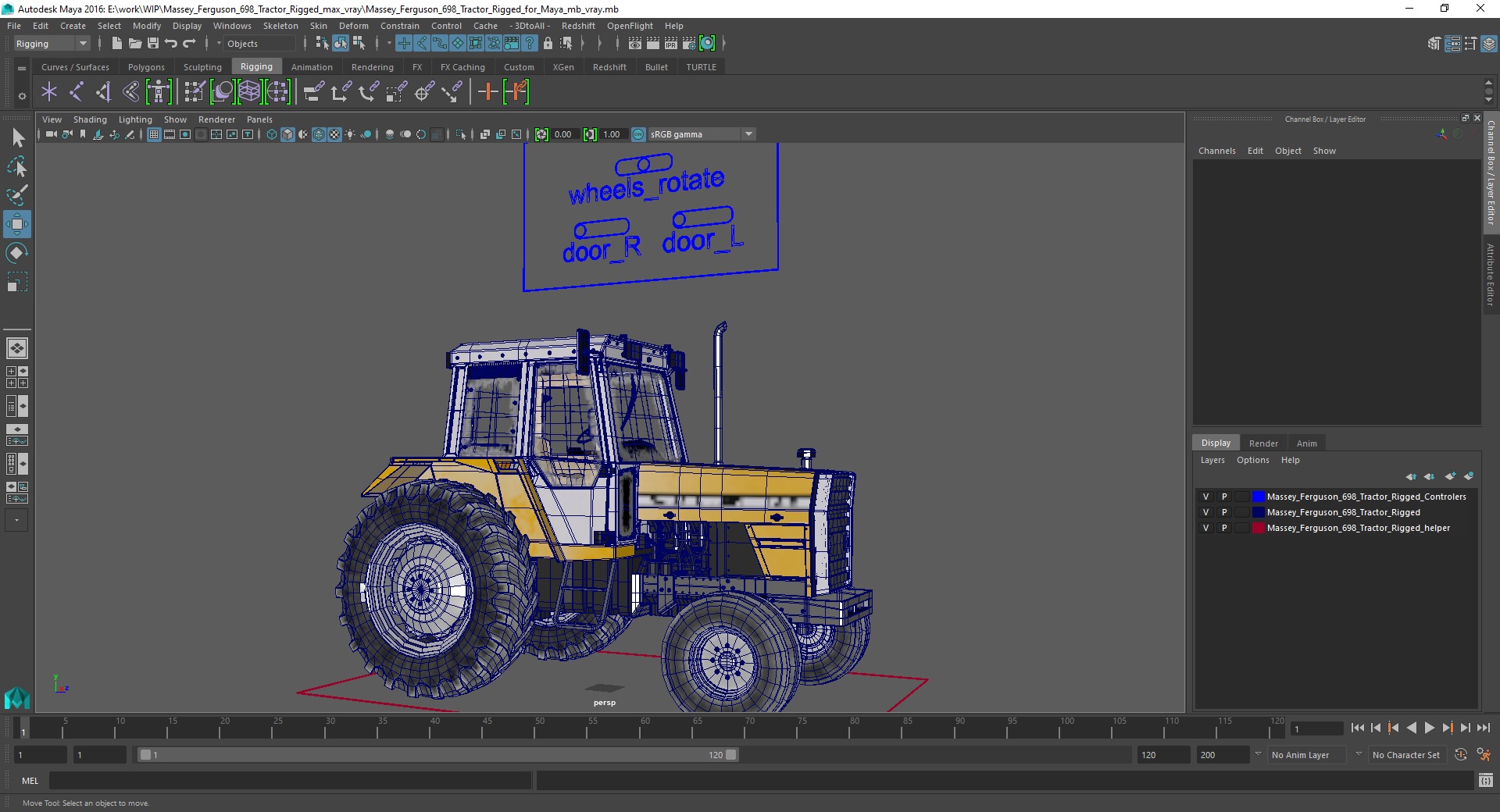Toggle visibility of Tractor_Rigged layer
This screenshot has height=812, width=1500.
1205,512
